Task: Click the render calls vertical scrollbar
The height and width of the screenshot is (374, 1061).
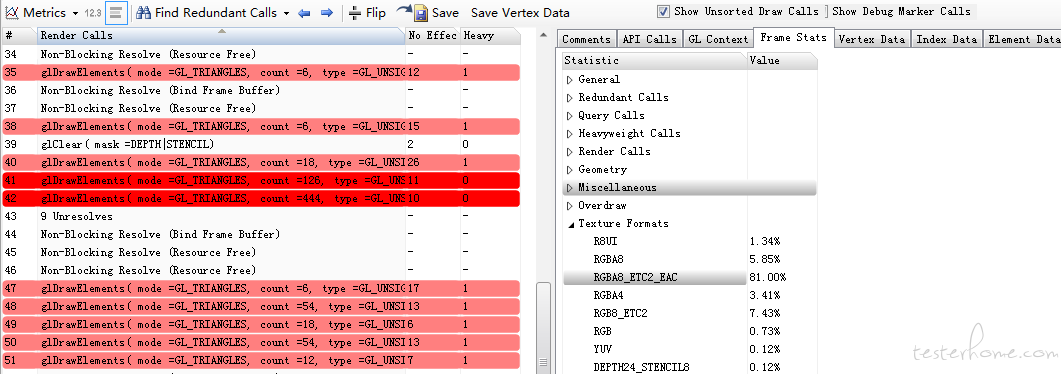Action: [543, 201]
